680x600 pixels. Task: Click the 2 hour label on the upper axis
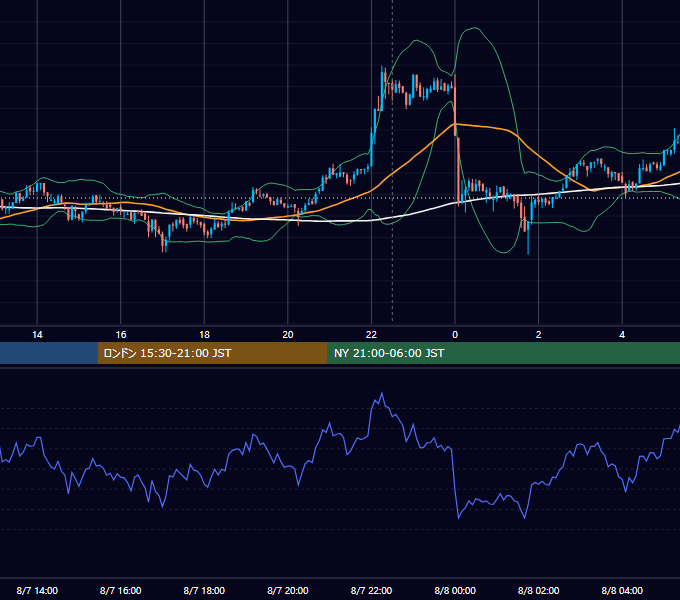[x=539, y=335]
